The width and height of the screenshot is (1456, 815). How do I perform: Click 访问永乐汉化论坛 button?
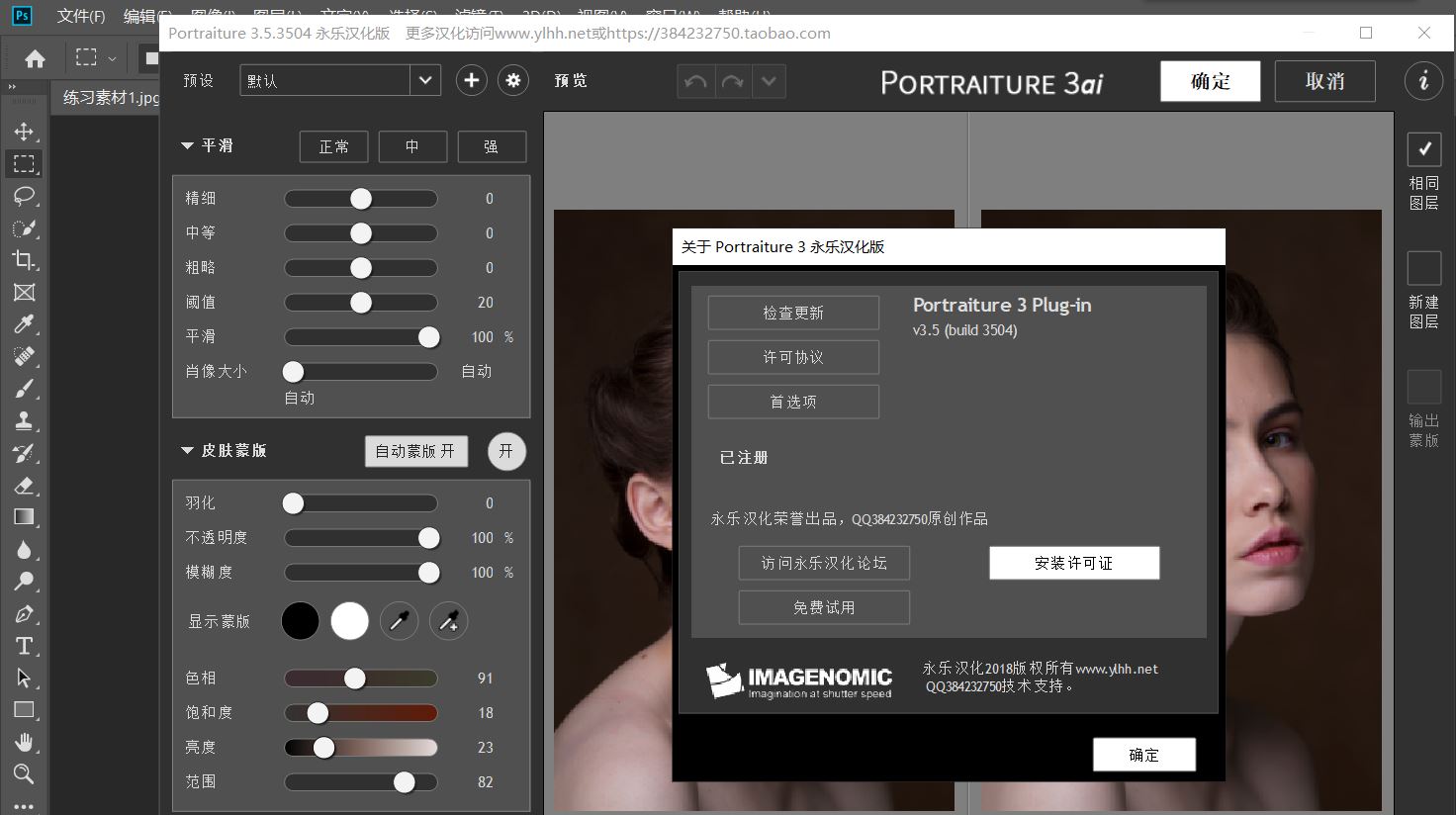[824, 563]
